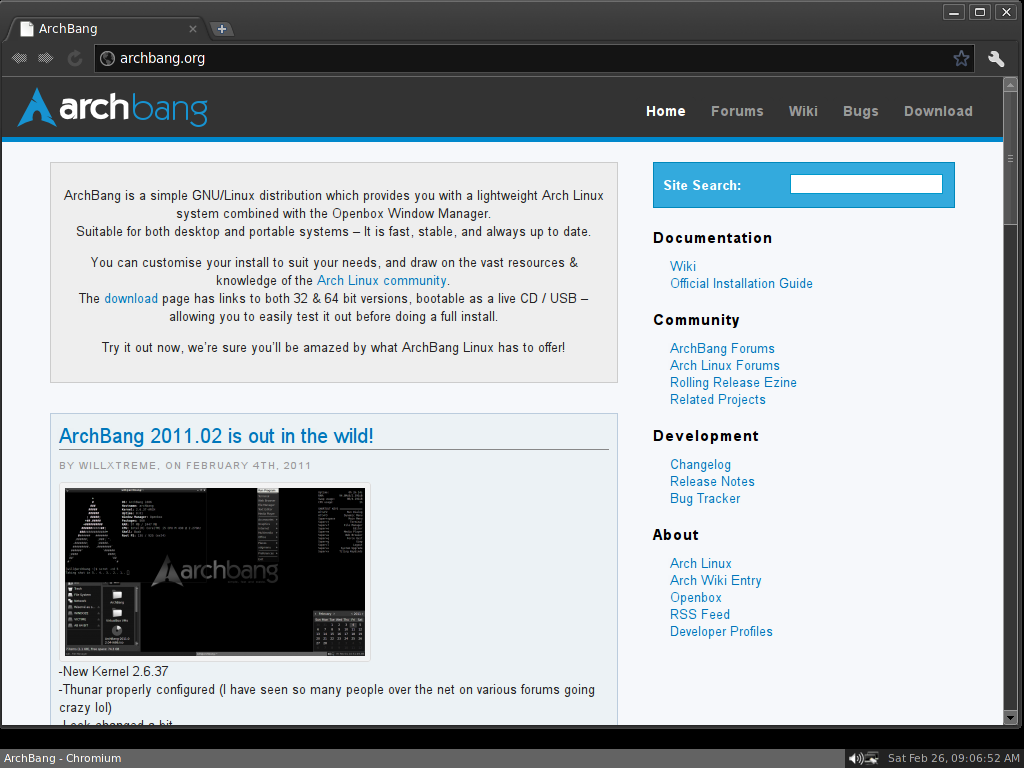Viewport: 1024px width, 768px height.
Task: Open the Chromium wrench menu
Action: pyautogui.click(x=996, y=59)
